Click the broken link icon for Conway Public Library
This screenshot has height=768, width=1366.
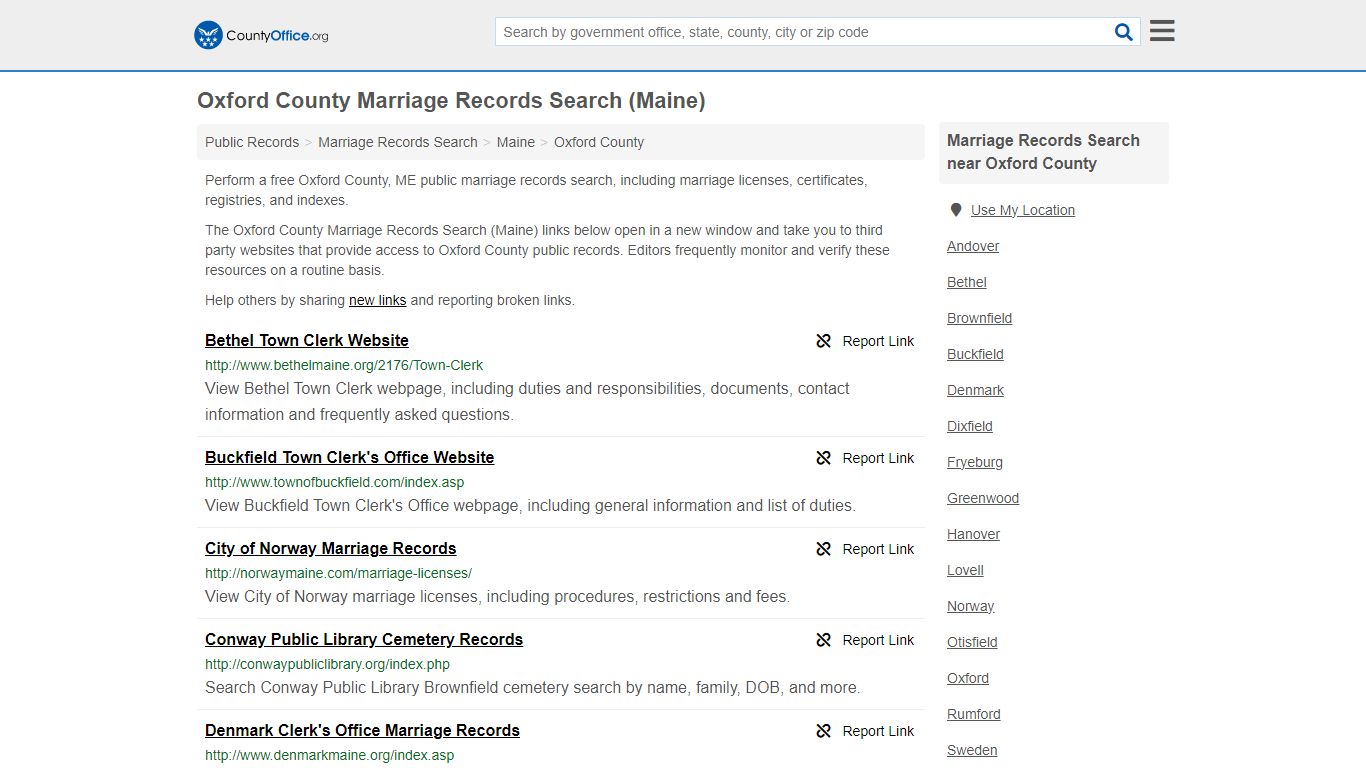[x=823, y=640]
